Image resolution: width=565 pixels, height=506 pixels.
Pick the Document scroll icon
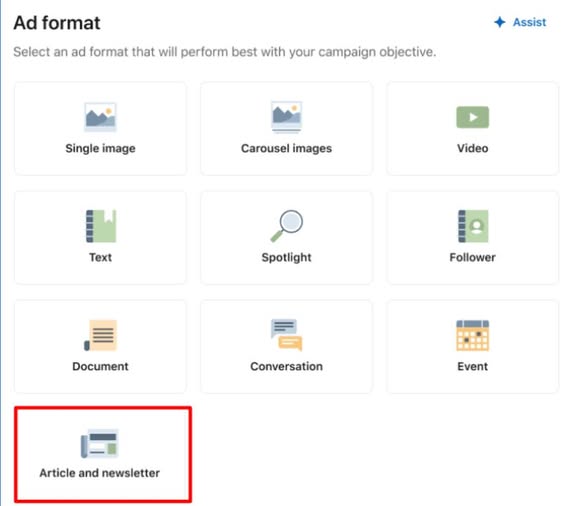101,335
